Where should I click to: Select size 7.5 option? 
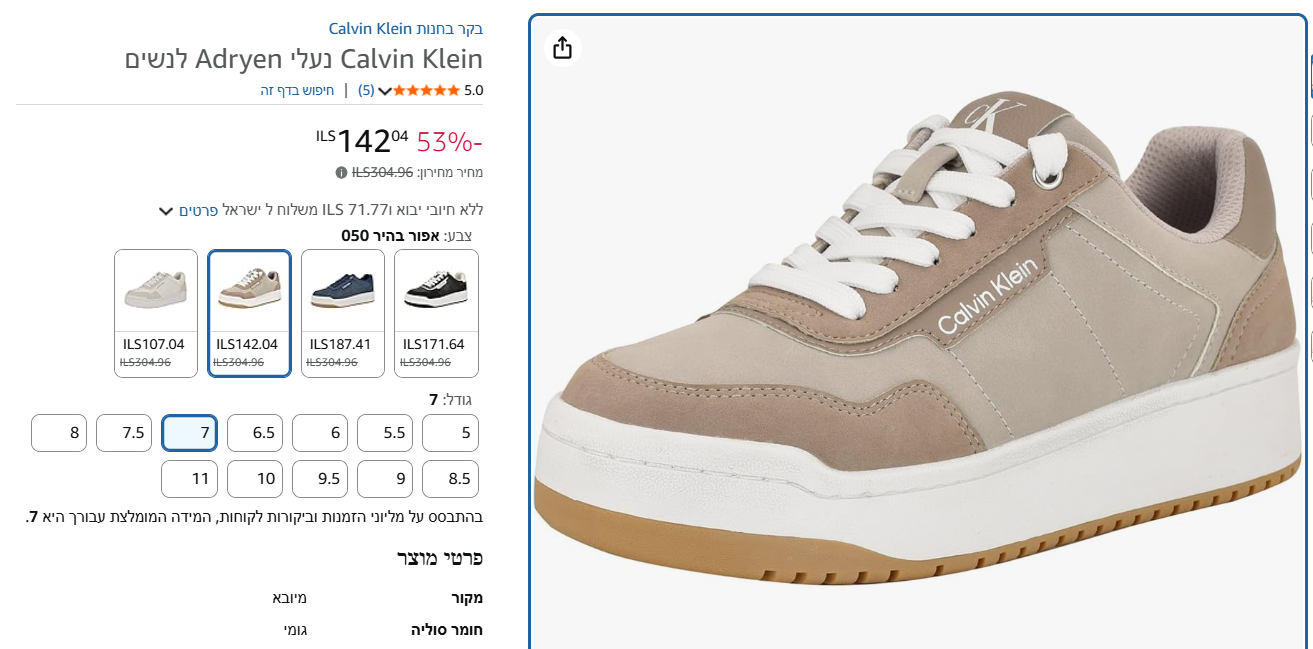tap(124, 433)
